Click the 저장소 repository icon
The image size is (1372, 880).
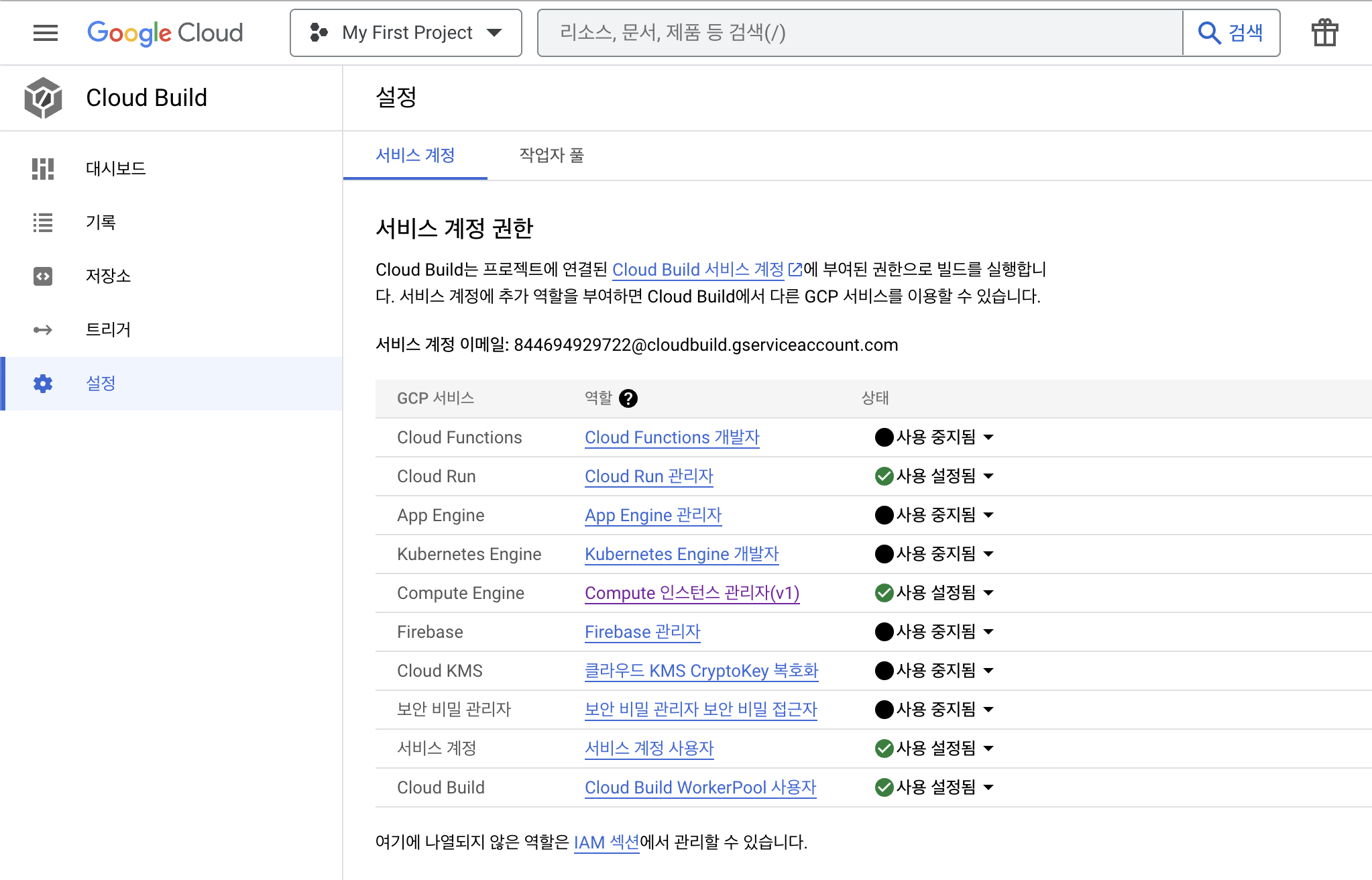point(43,276)
